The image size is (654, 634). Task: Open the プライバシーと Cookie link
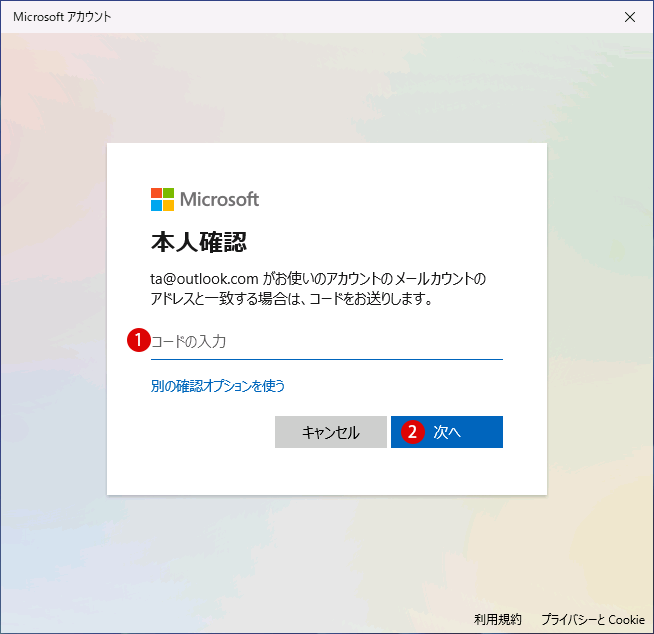[x=593, y=619]
